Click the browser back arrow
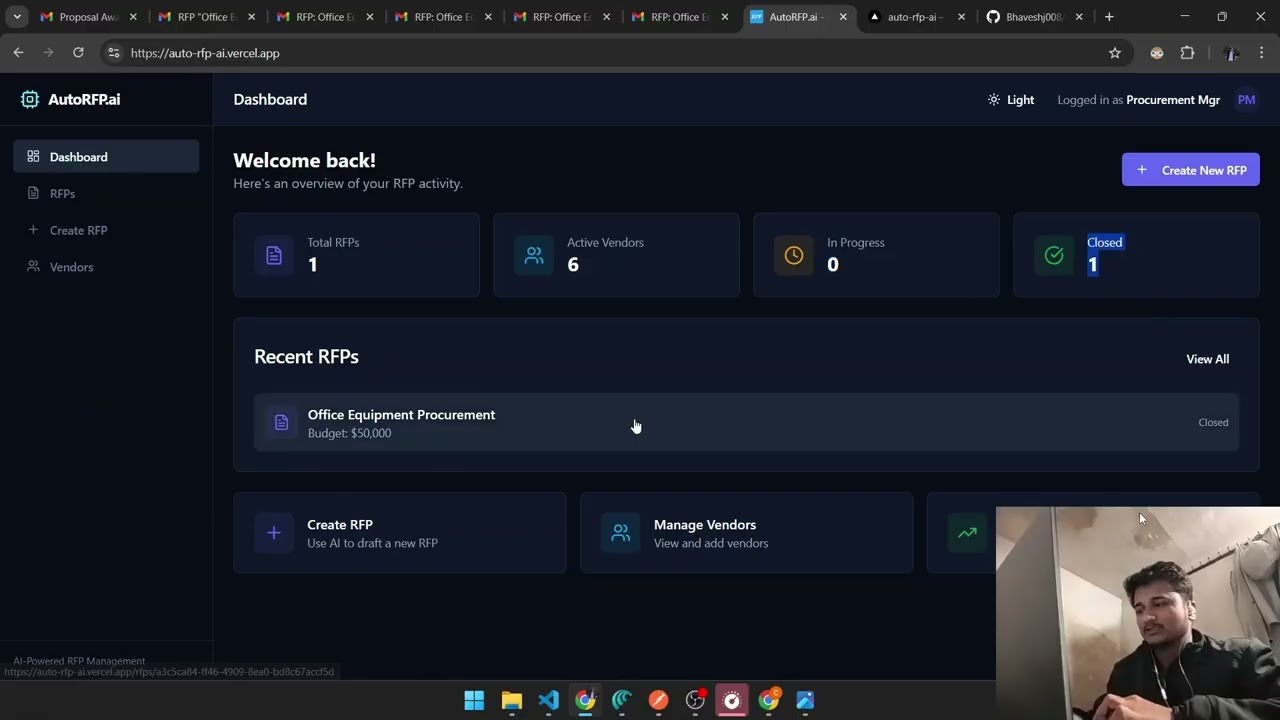 (18, 53)
